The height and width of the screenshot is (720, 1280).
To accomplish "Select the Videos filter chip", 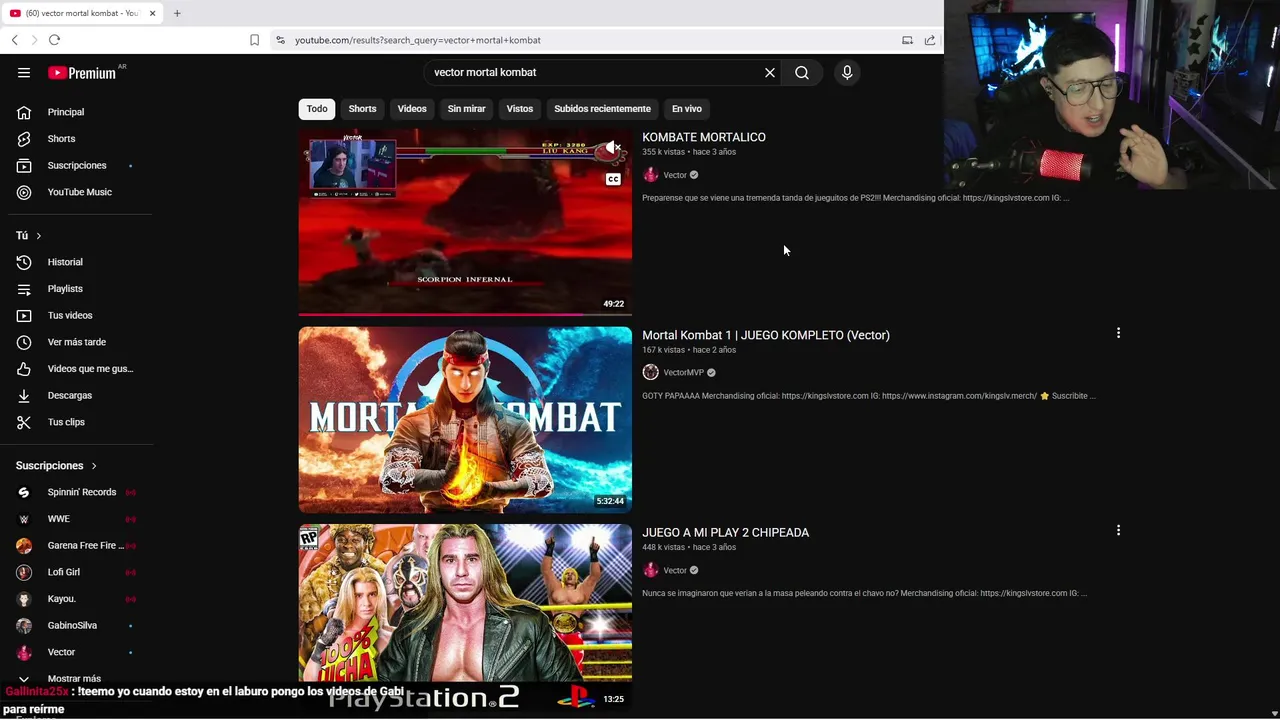I will [x=412, y=108].
